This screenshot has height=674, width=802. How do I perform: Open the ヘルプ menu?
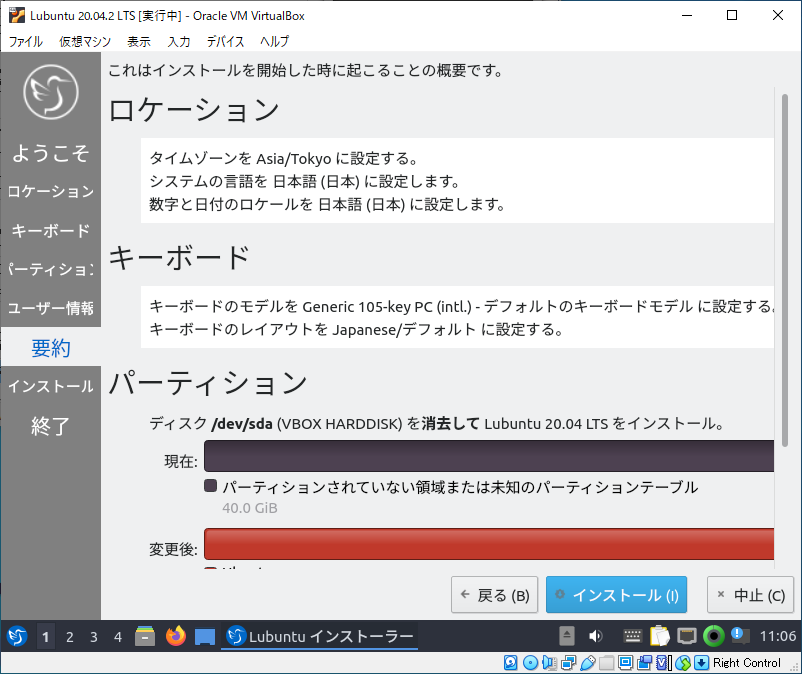point(275,41)
